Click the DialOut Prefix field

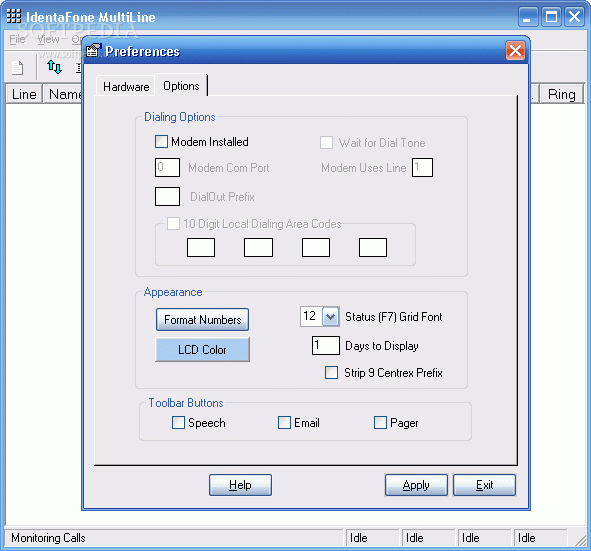[167, 196]
